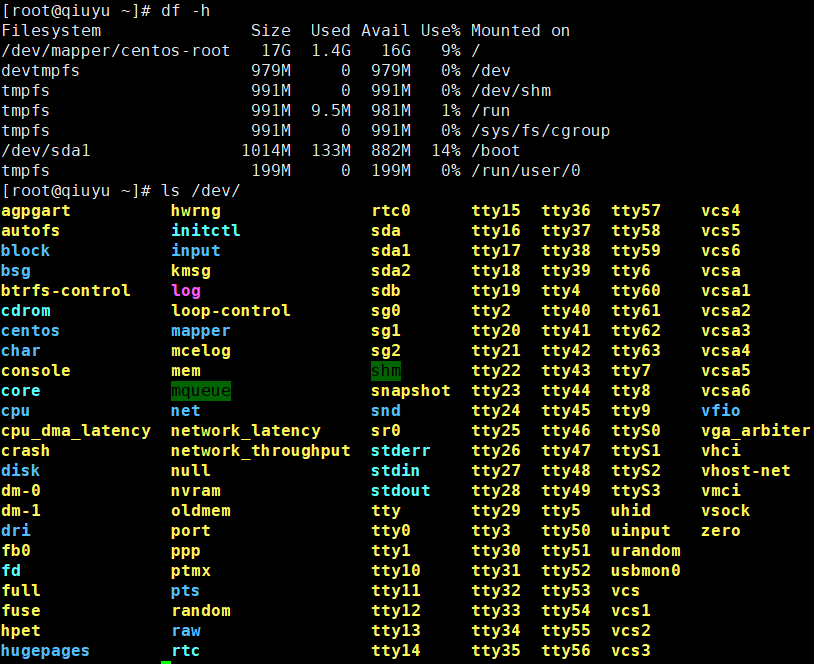
Task: Click the "ls /dev/" command text
Action: (x=200, y=191)
